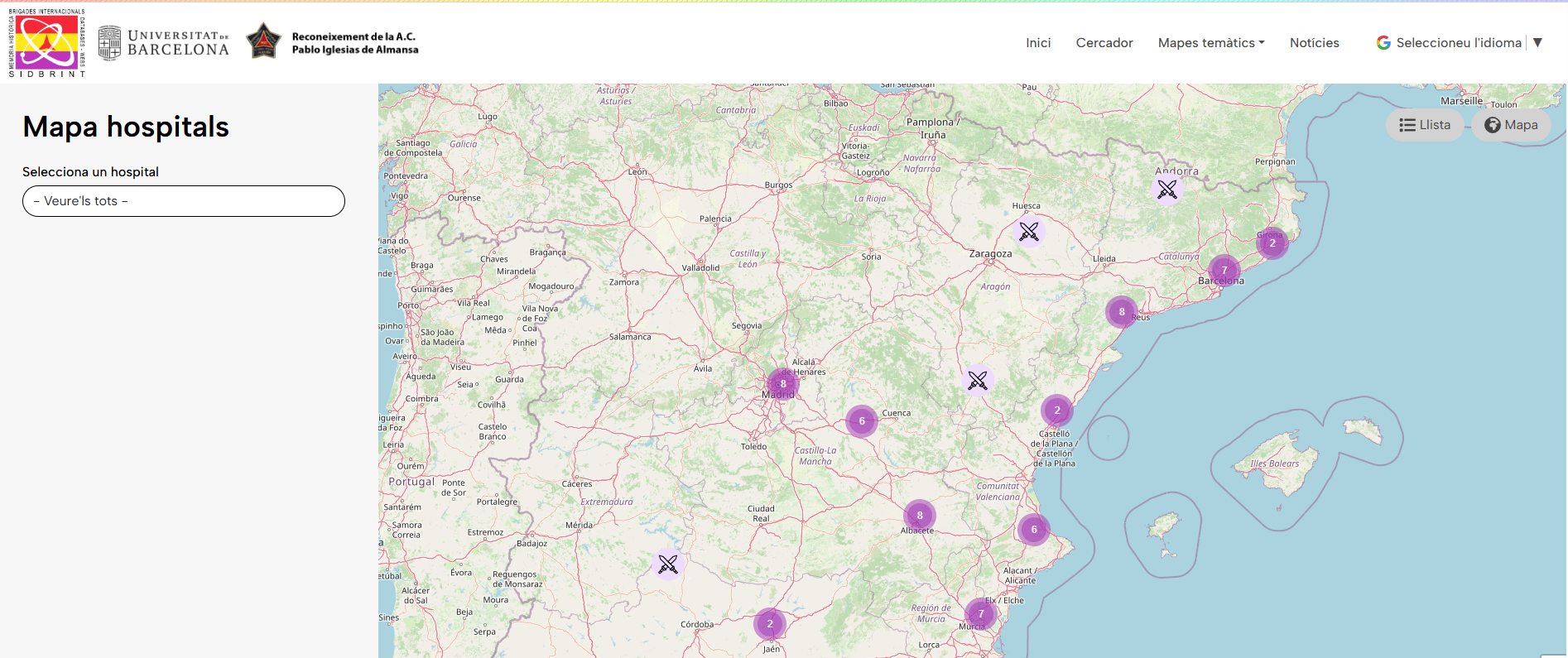Expand the Mapes temàtics menu
This screenshot has width=1568, height=658.
coord(1210,43)
